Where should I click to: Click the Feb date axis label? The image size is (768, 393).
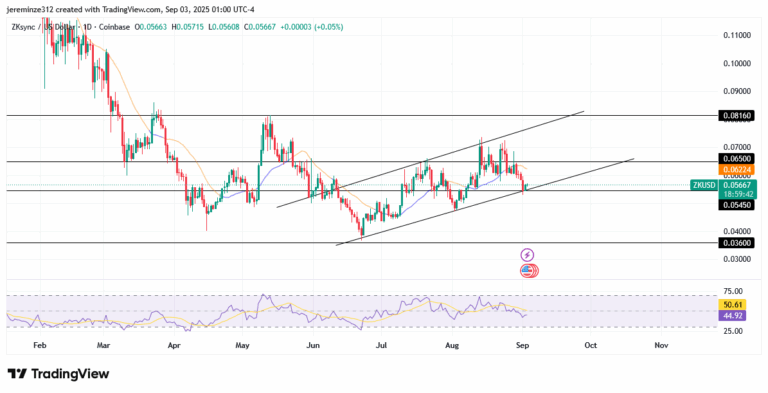point(40,345)
